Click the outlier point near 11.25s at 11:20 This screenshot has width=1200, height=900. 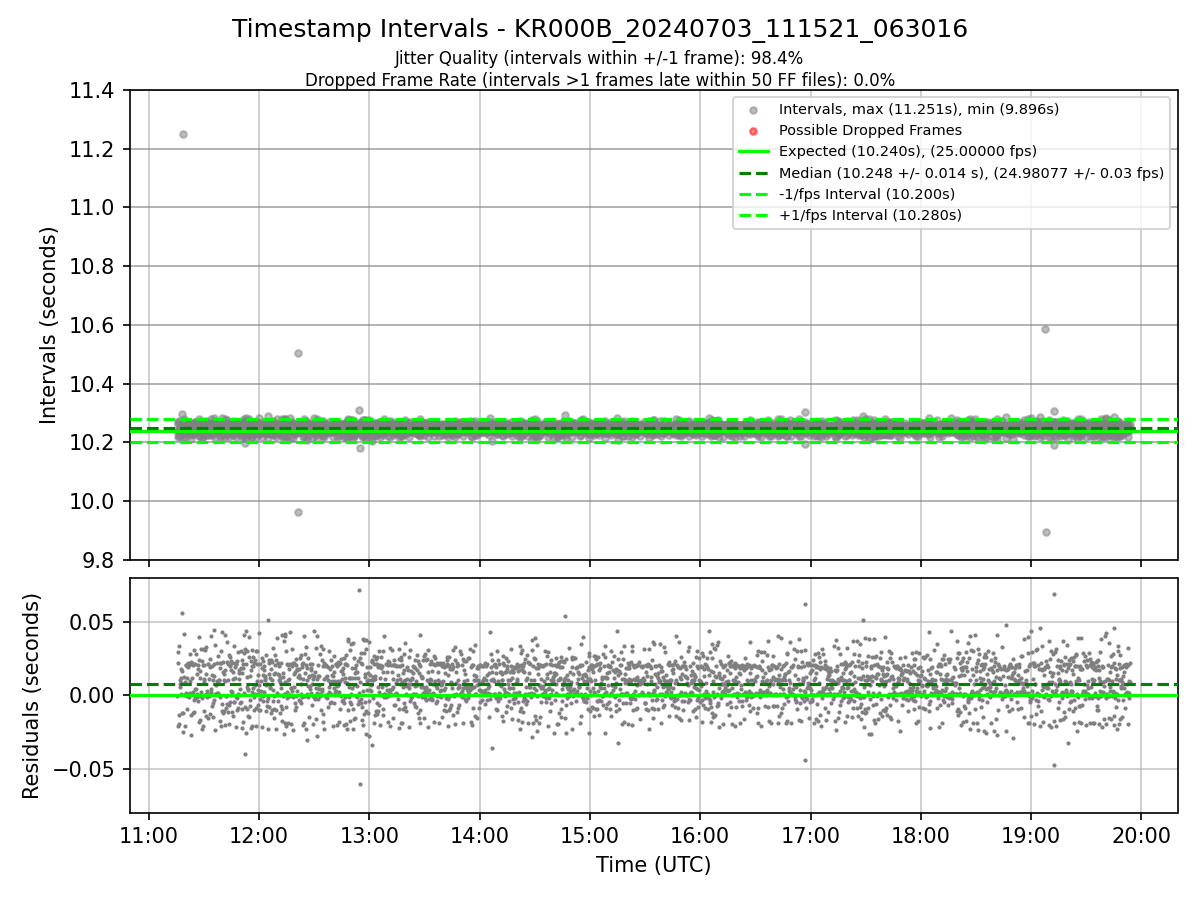point(183,134)
